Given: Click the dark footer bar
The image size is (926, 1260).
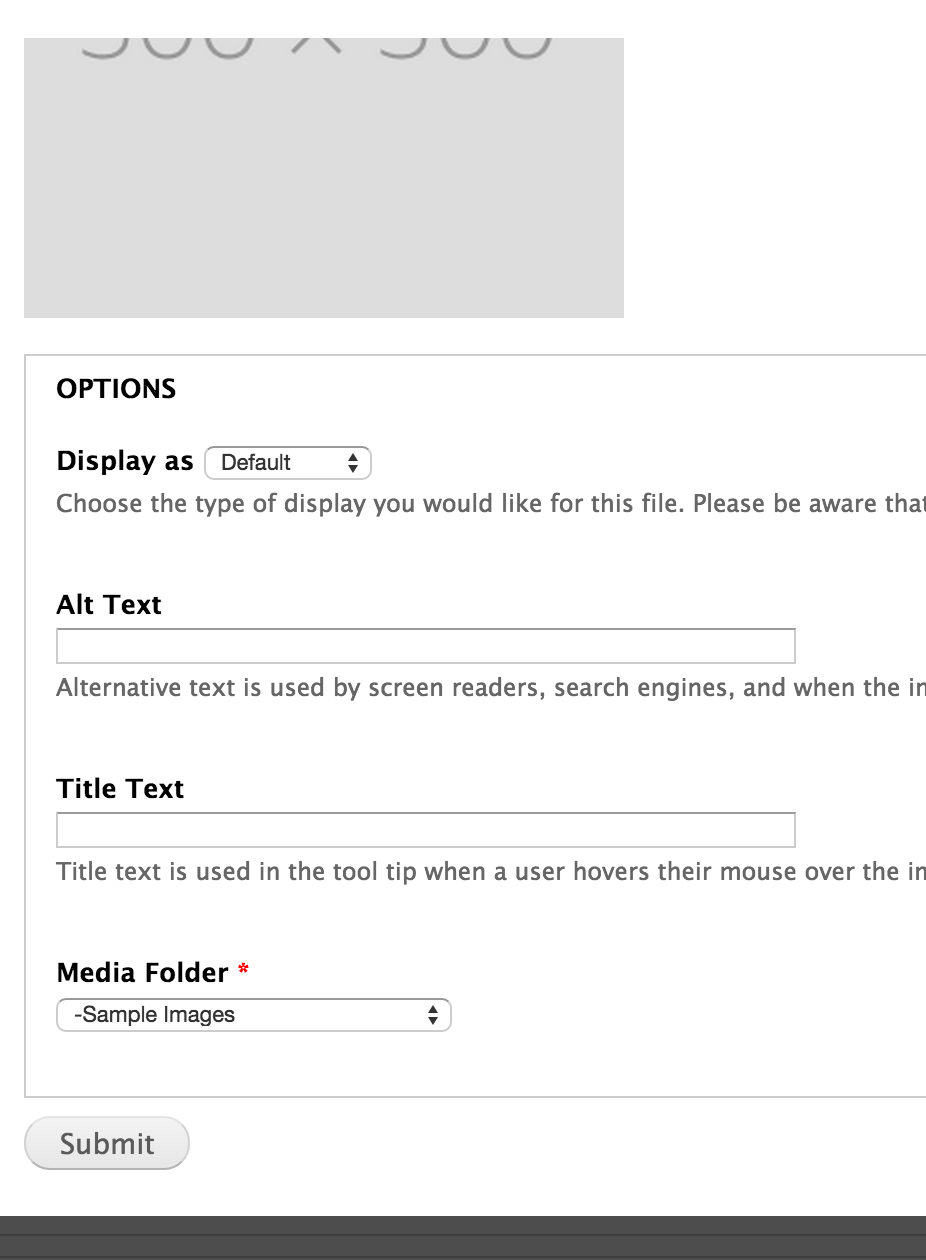Looking at the screenshot, I should tap(463, 1238).
